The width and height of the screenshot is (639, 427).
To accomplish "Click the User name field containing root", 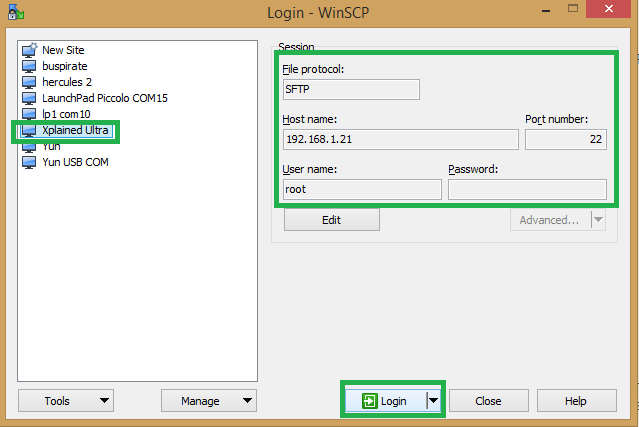I will point(362,189).
